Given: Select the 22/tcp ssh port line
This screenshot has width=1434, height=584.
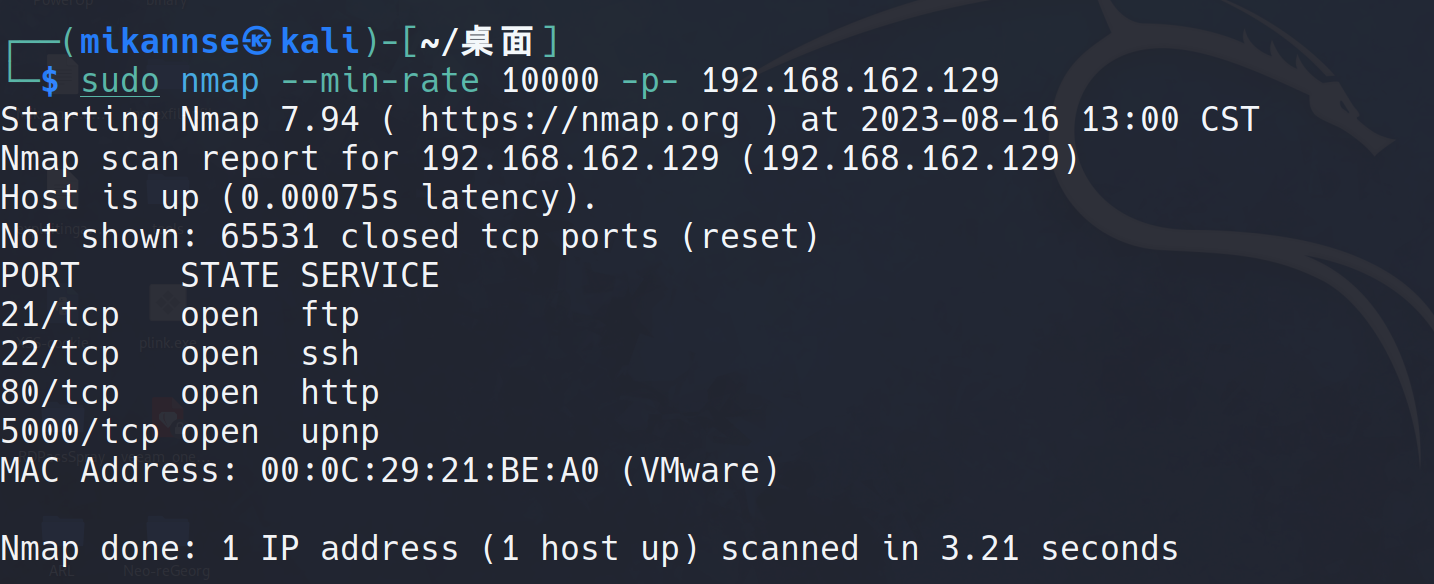Looking at the screenshot, I should [x=180, y=354].
